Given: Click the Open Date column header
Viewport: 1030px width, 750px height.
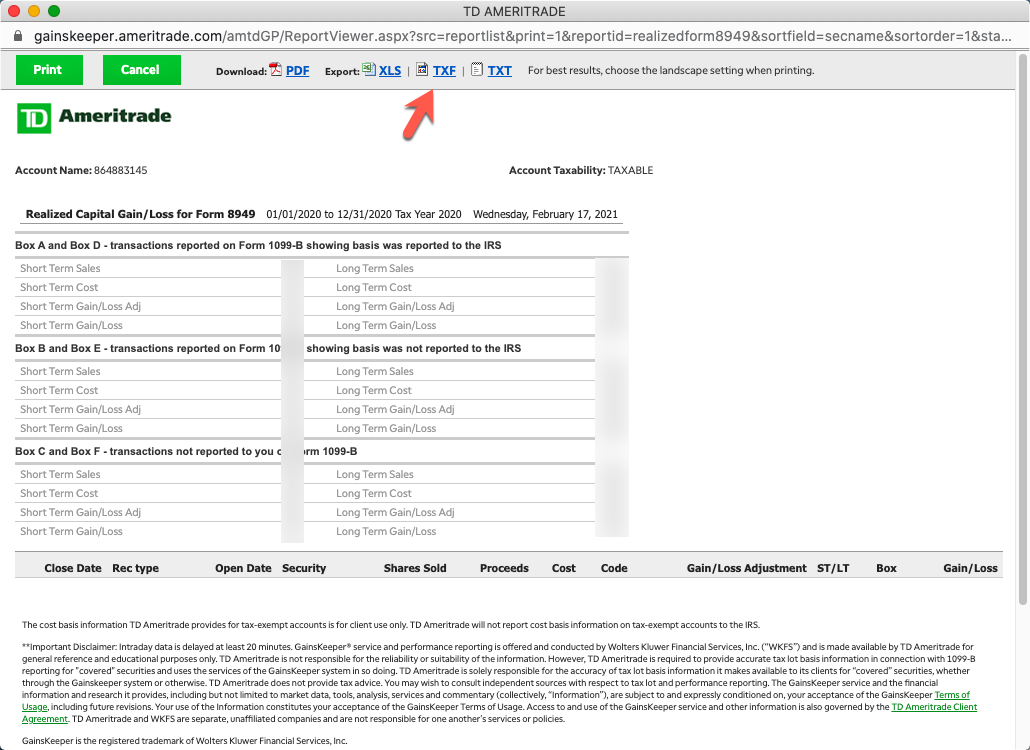Looking at the screenshot, I should pyautogui.click(x=243, y=568).
